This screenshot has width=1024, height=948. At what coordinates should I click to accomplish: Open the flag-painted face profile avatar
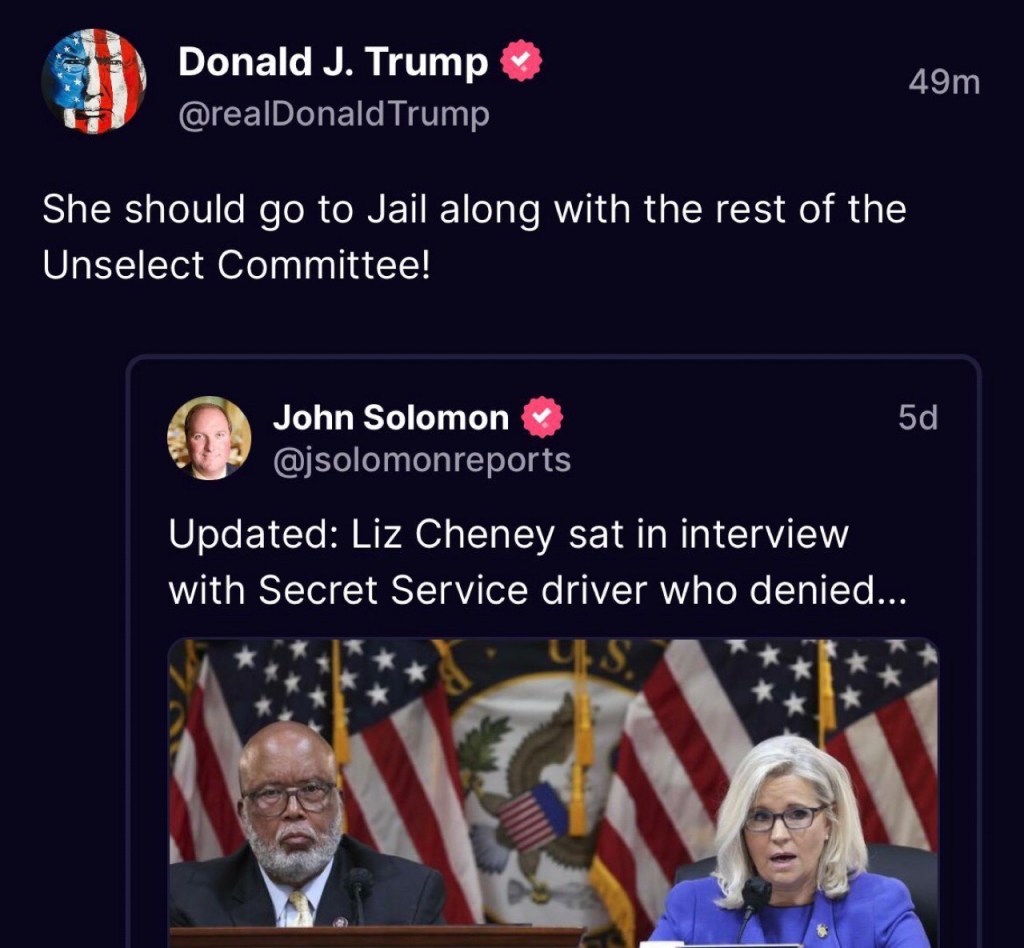[94, 81]
